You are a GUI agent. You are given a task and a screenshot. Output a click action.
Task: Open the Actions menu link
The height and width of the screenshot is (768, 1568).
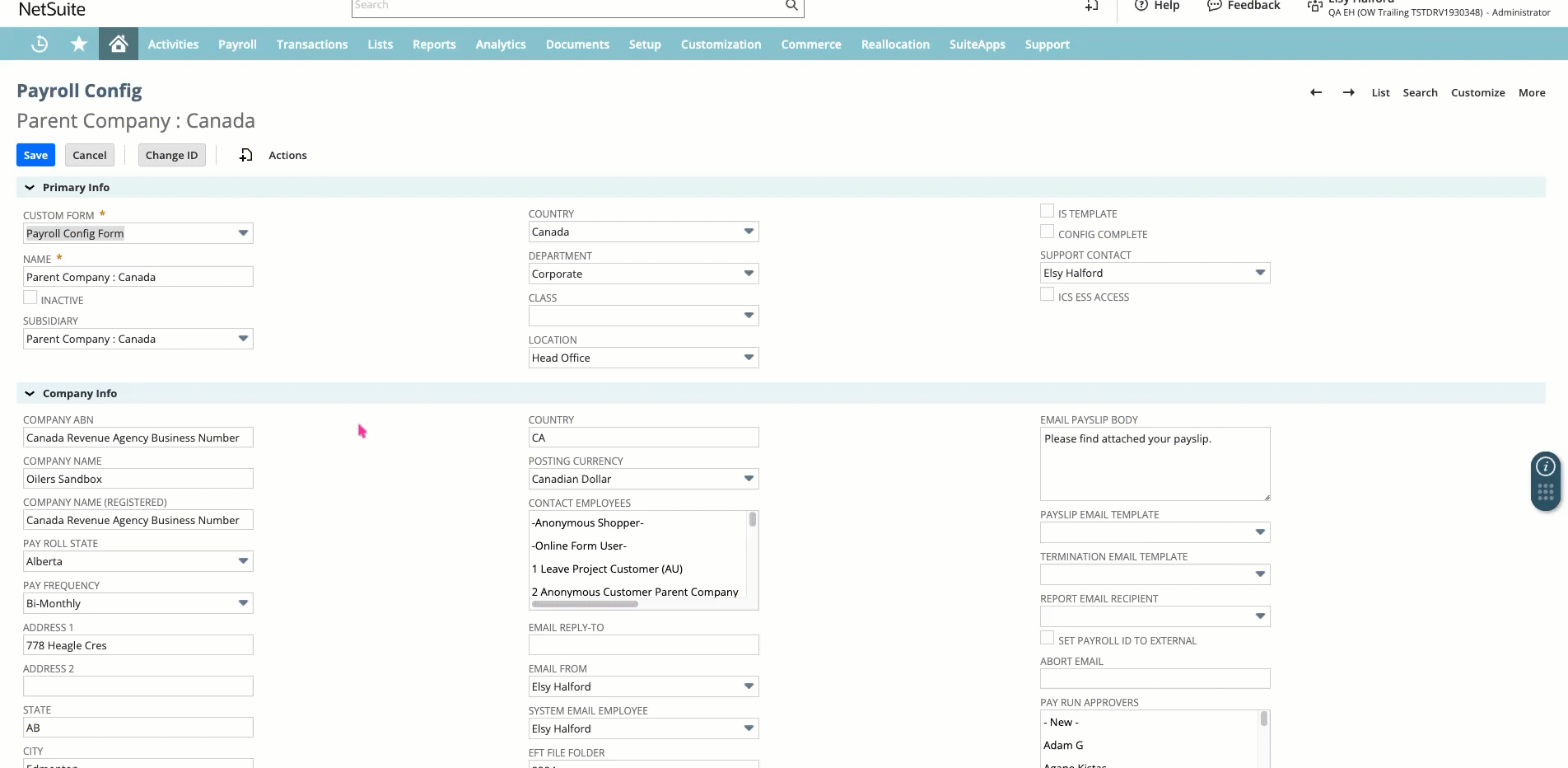(x=287, y=155)
